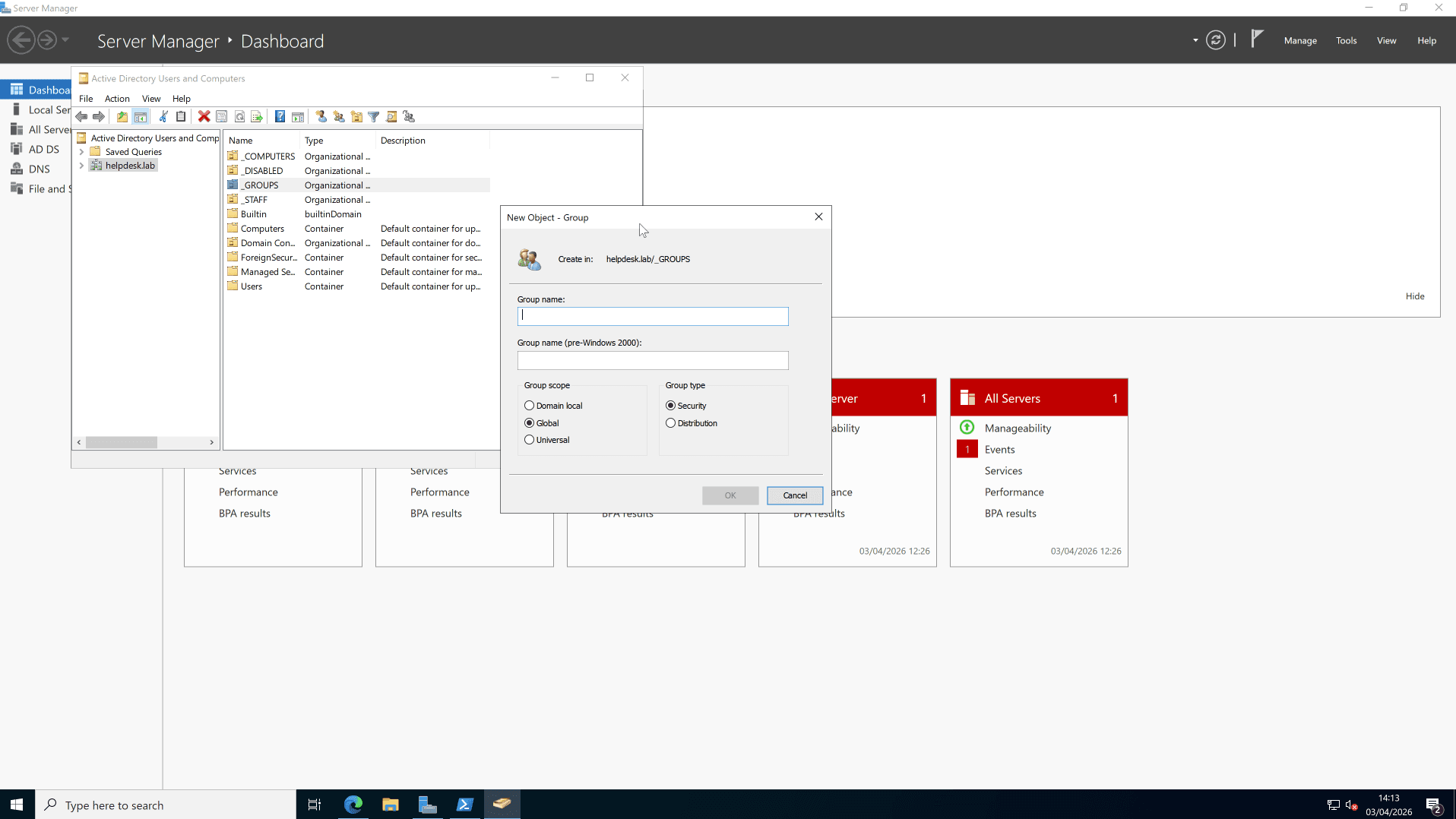1456x819 pixels.
Task: Switch to AD DS in Server Manager sidebar
Action: [43, 149]
